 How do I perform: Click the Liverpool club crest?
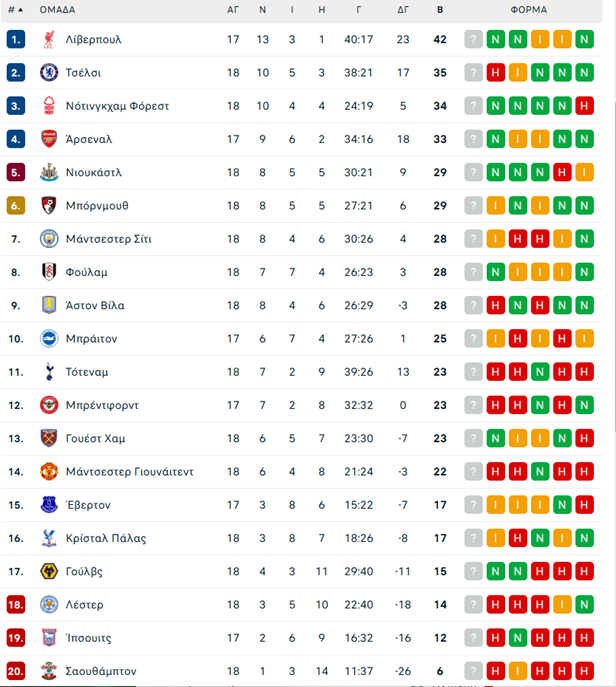click(x=49, y=39)
